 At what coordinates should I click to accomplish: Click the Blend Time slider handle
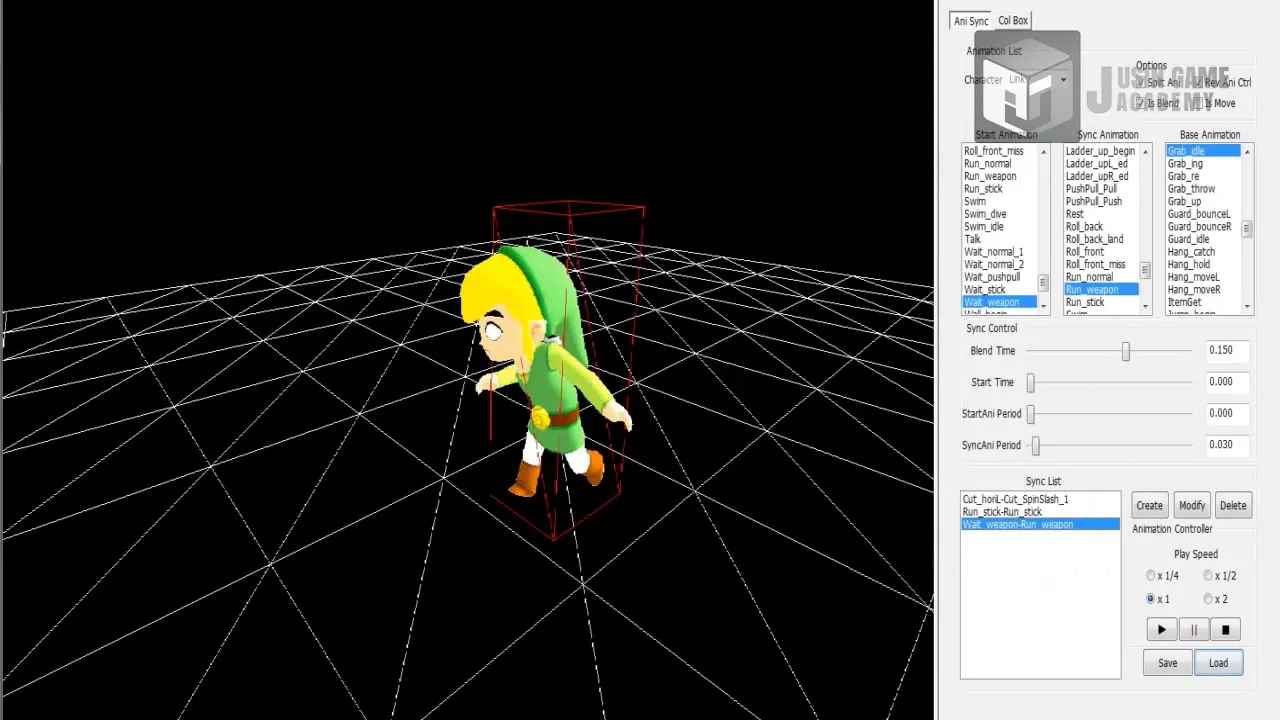[x=1126, y=351]
